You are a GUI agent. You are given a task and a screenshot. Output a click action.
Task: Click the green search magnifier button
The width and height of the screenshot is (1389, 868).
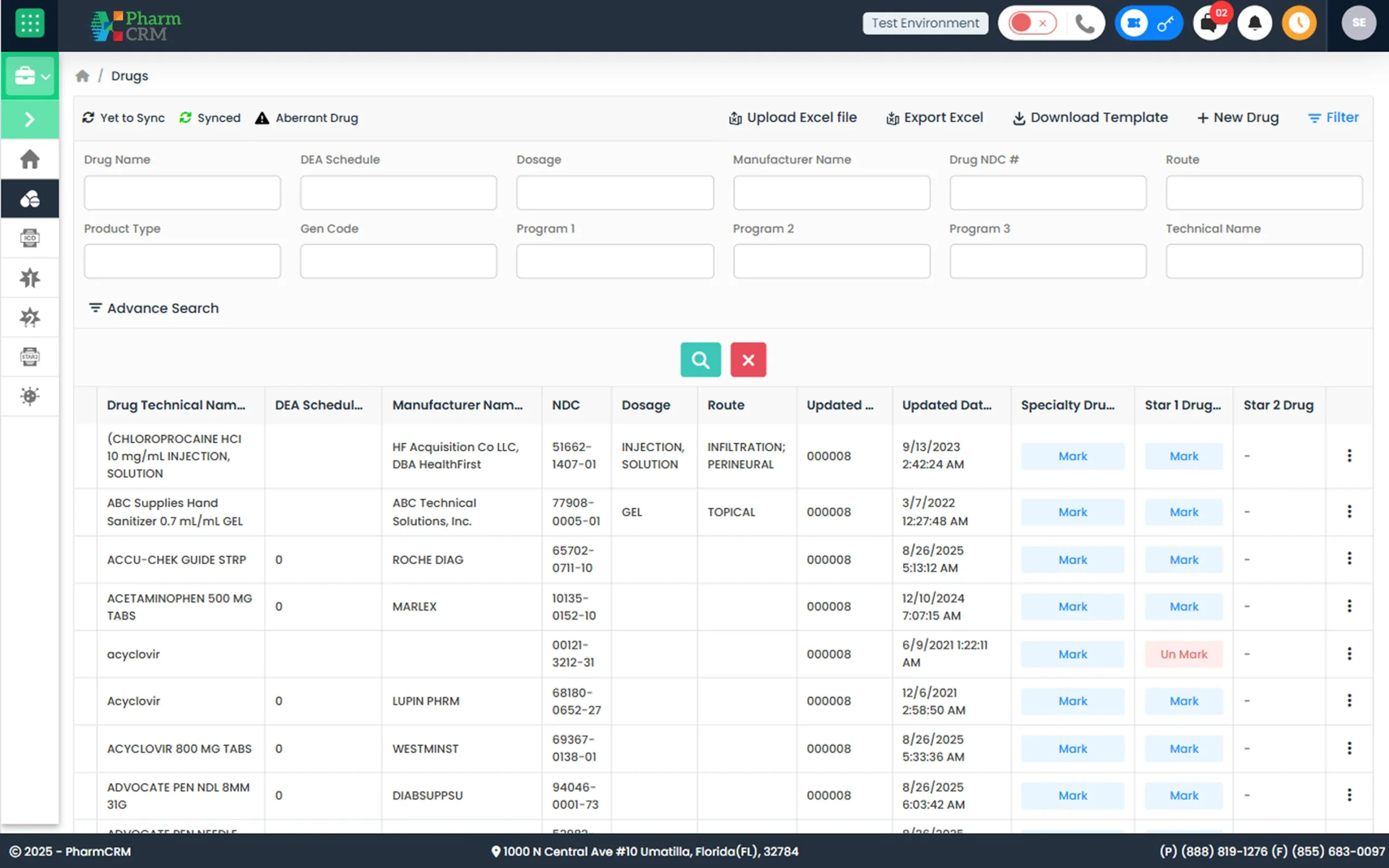[x=700, y=360]
